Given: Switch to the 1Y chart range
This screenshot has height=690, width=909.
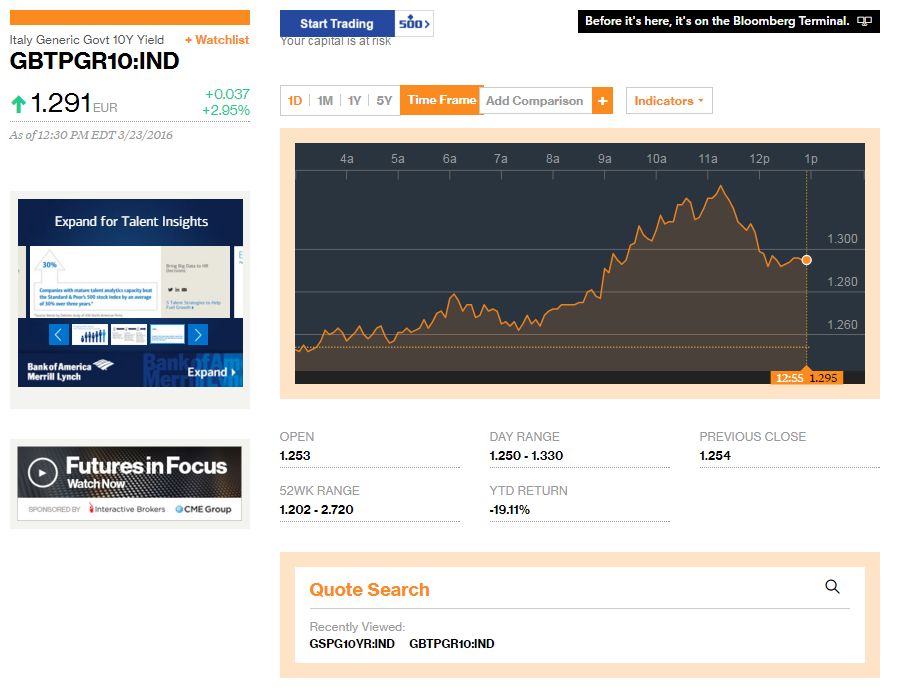Looking at the screenshot, I should pos(354,101).
